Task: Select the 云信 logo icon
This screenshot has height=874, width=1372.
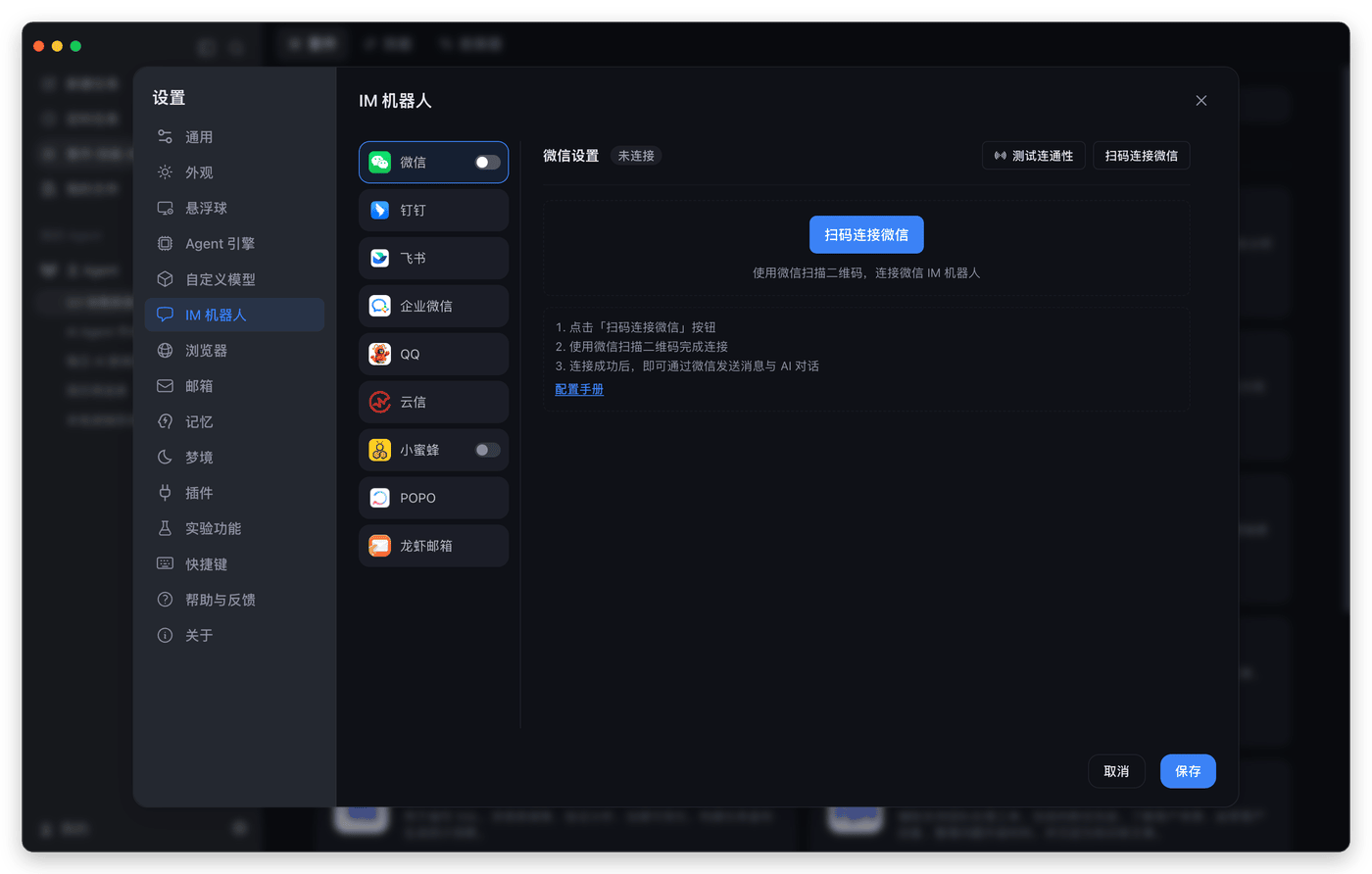Action: 380,402
